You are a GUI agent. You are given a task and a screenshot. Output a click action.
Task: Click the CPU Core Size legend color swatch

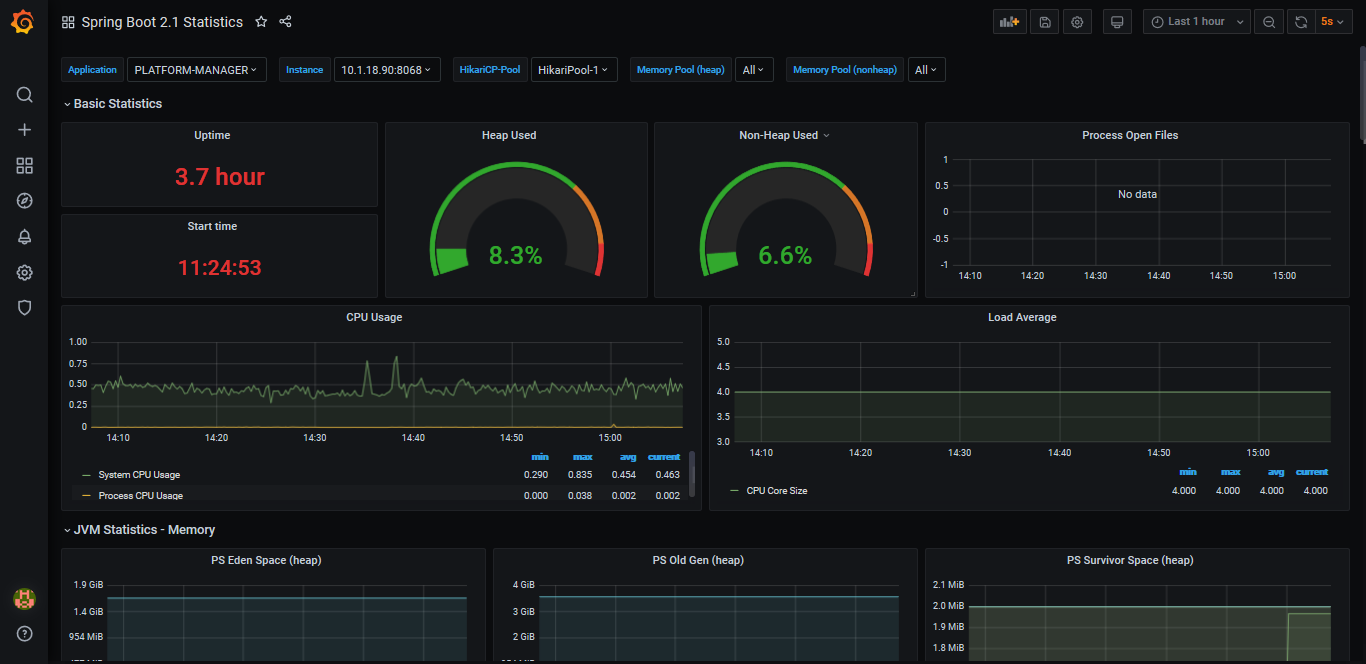(x=735, y=491)
